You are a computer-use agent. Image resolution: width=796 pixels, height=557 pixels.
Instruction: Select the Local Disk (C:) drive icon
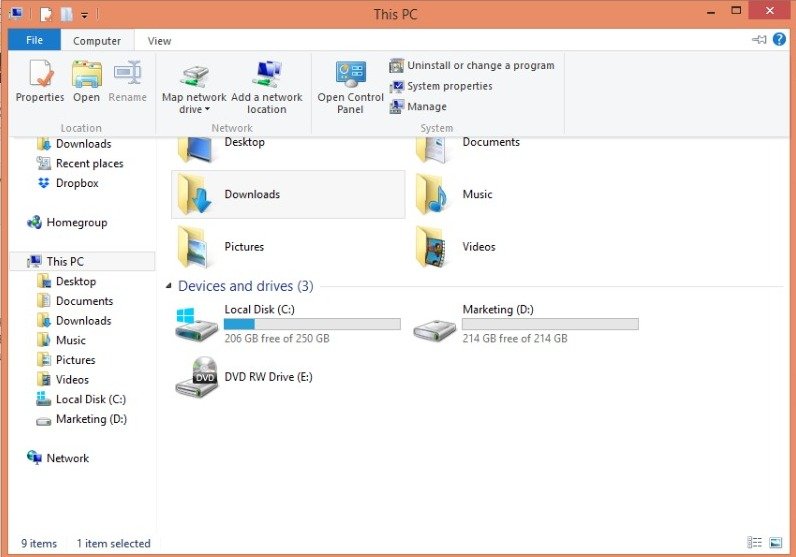[195, 324]
